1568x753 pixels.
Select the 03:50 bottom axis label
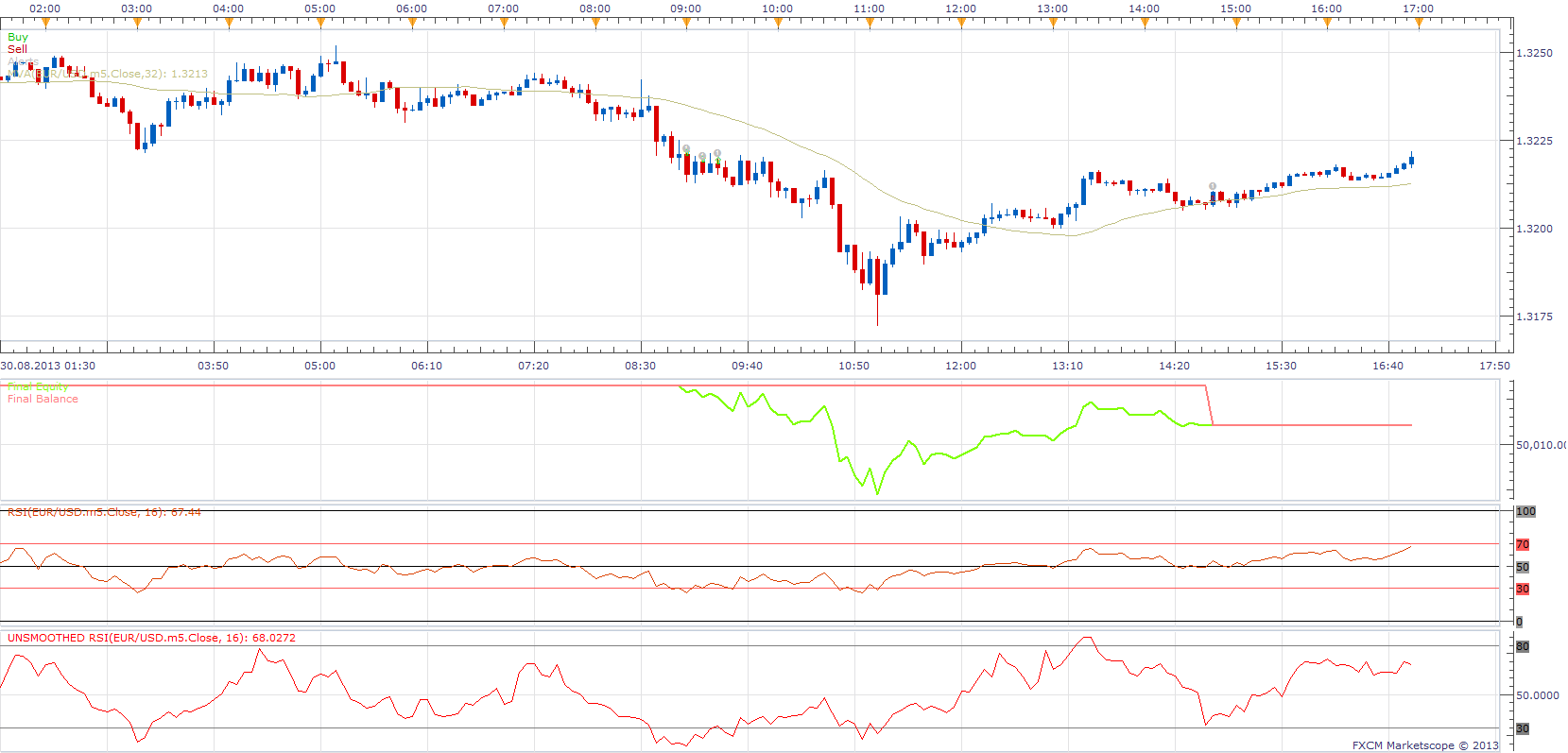point(214,366)
